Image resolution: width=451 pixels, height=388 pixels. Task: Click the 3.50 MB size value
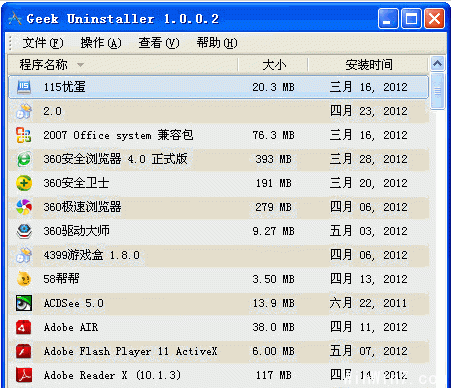[273, 279]
